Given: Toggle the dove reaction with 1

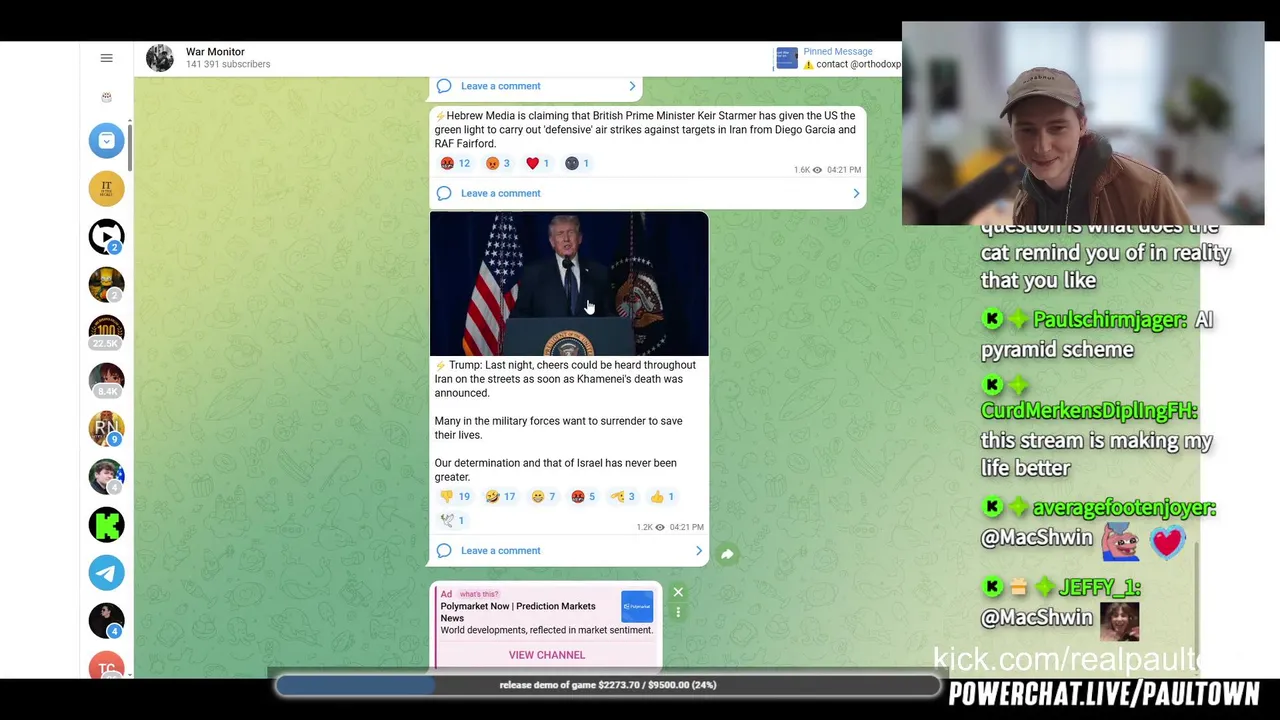Looking at the screenshot, I should [452, 520].
